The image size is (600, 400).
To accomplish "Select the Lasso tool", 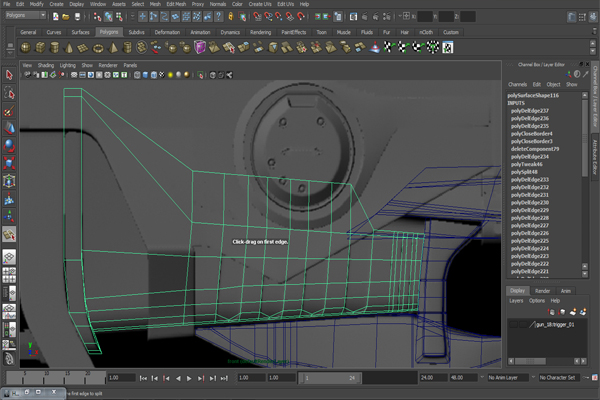I will 9,93.
